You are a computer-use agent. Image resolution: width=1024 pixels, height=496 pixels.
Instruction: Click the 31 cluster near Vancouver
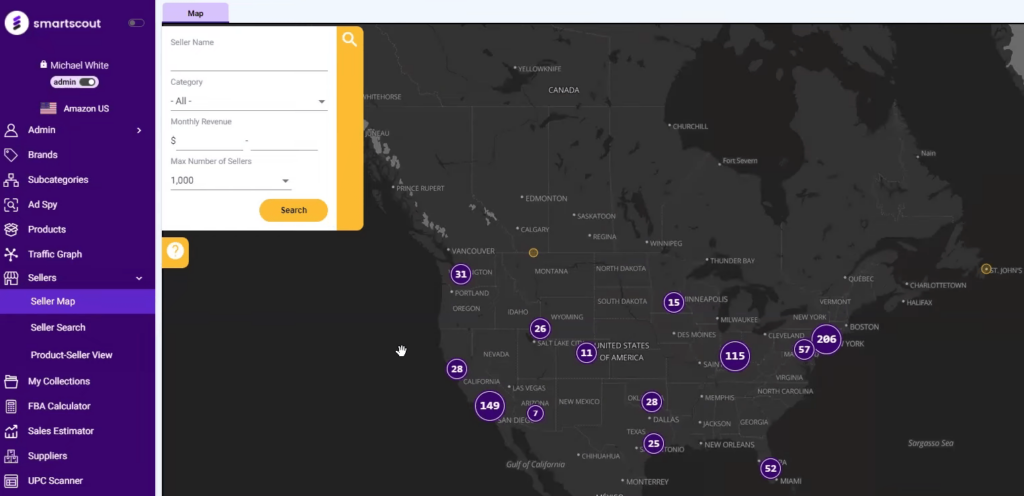[461, 274]
